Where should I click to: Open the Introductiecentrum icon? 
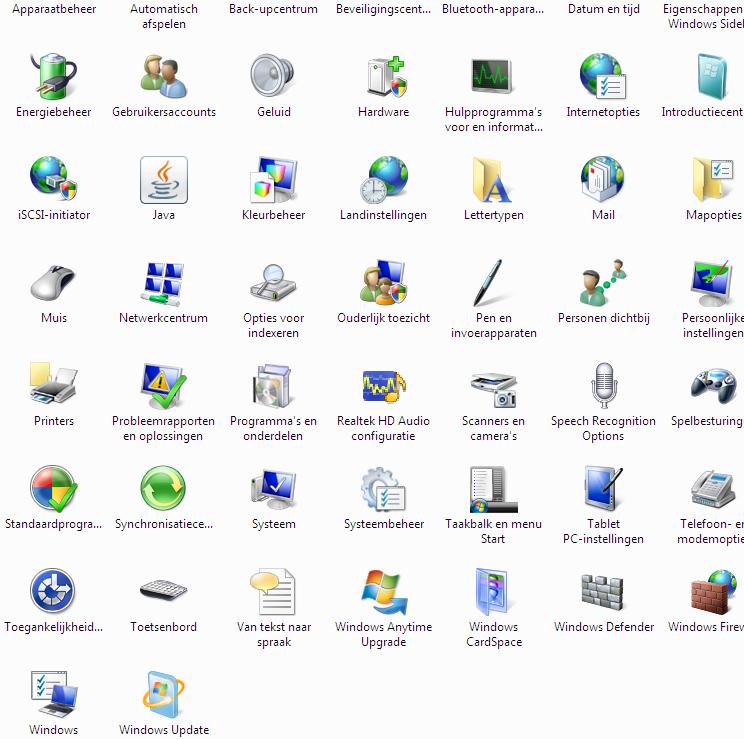tap(713, 76)
